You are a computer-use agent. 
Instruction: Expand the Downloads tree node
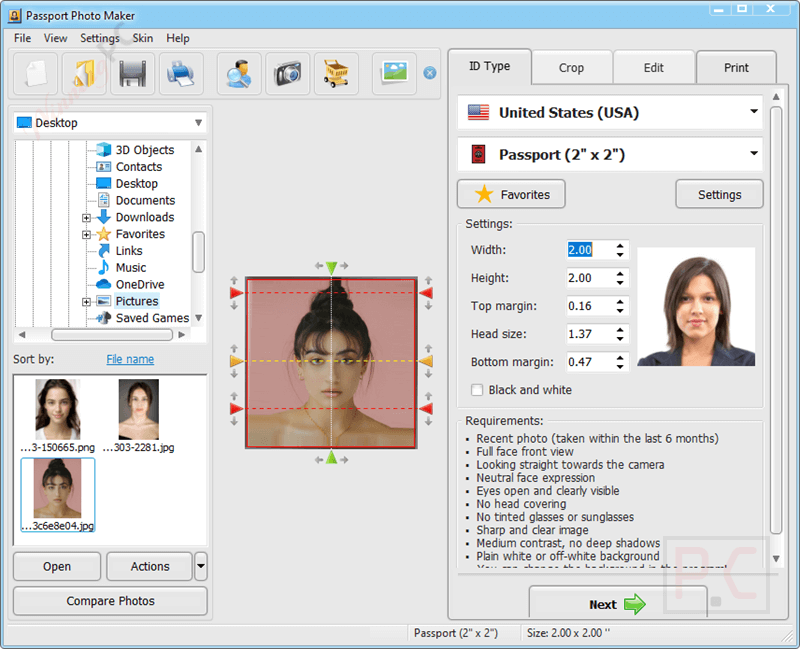pos(86,218)
